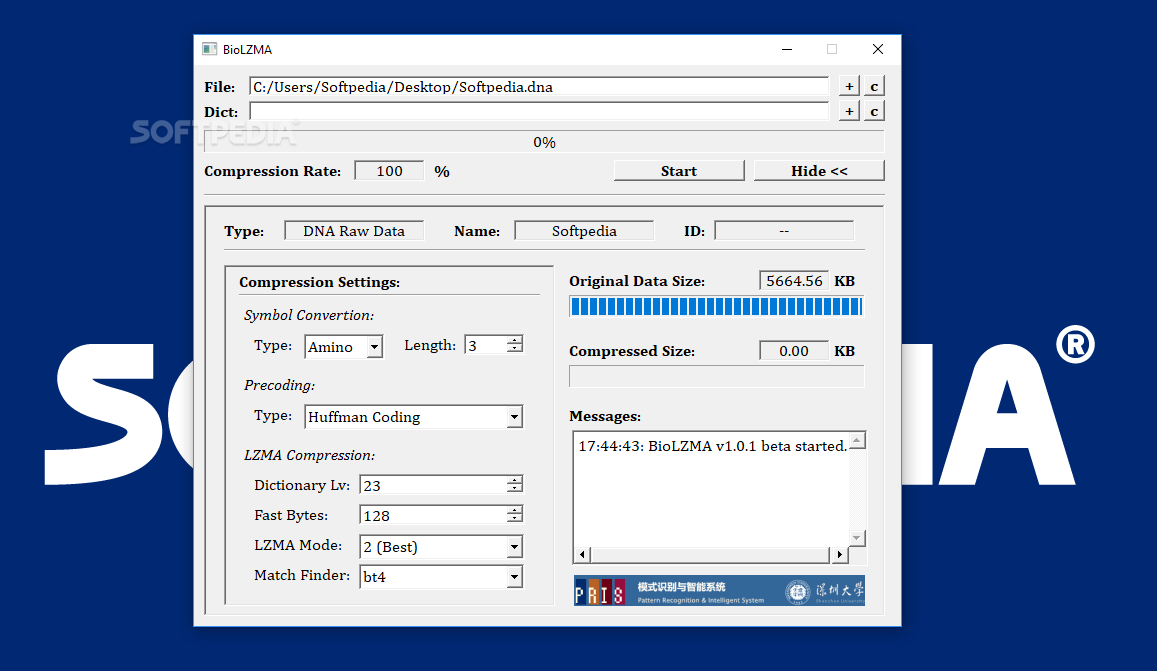Click the Original Data Size progress bar

tap(716, 306)
